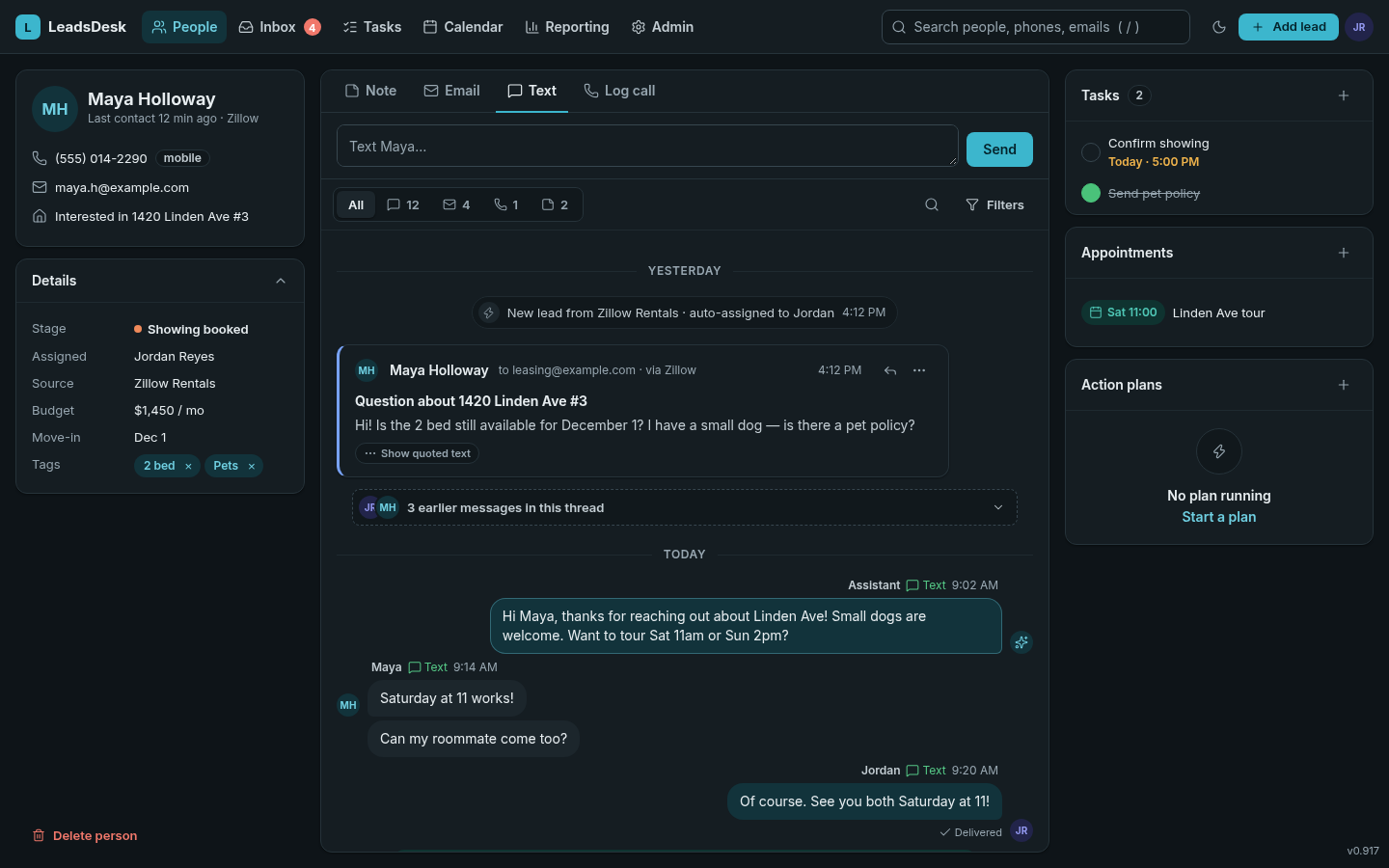Screen dimensions: 1389x868
Task: Click Delete person
Action: 85,835
